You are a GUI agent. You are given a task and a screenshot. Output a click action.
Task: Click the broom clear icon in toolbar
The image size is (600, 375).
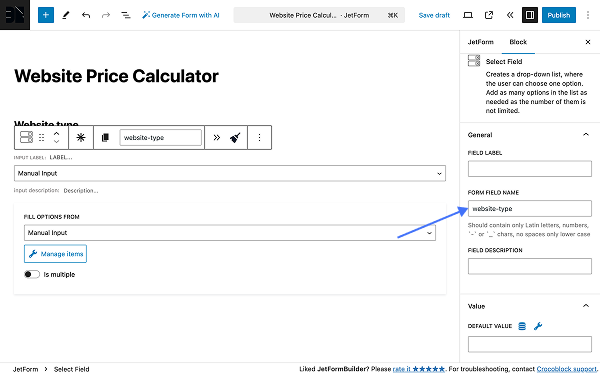click(235, 137)
